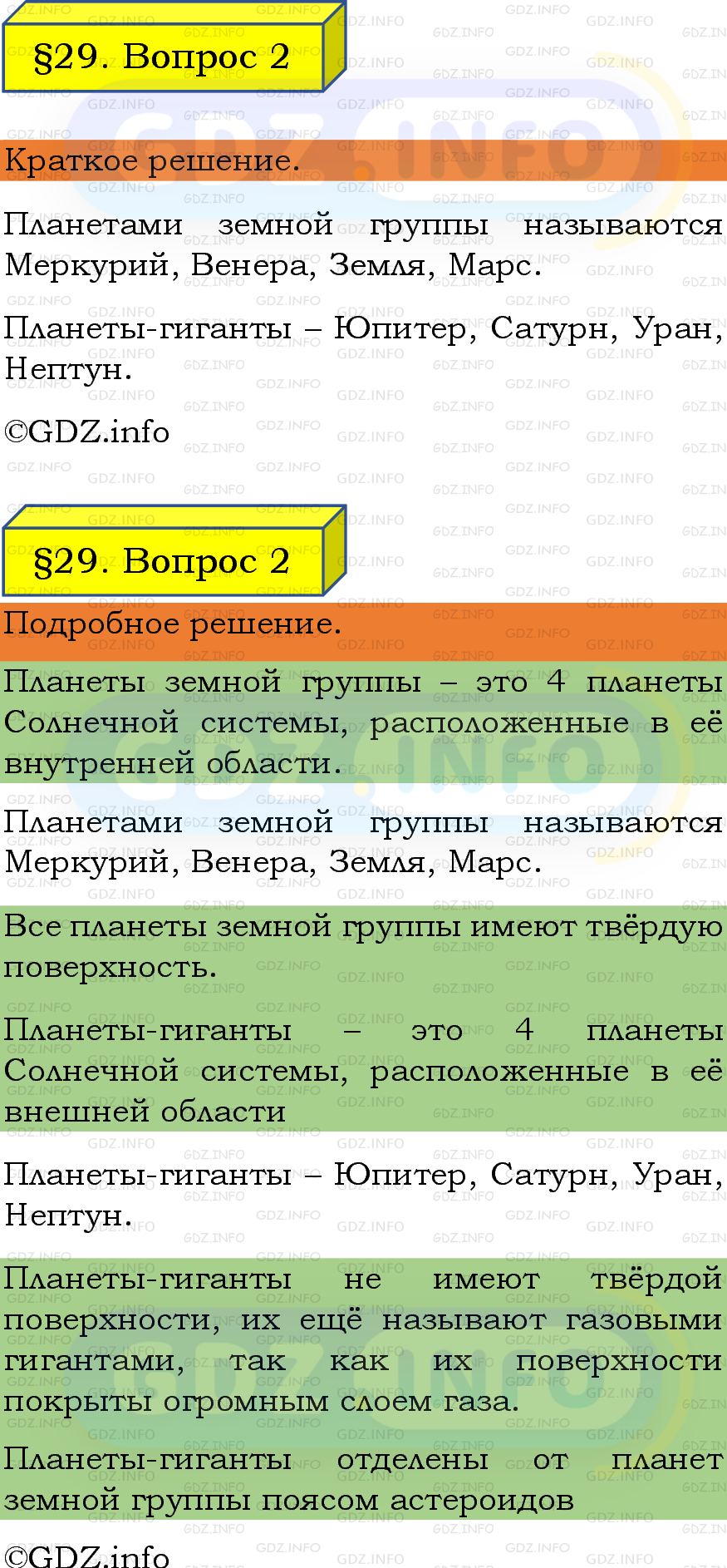This screenshot has width=727, height=1568.
Task: Click the first 'Нептун.' word
Action: coord(68,369)
